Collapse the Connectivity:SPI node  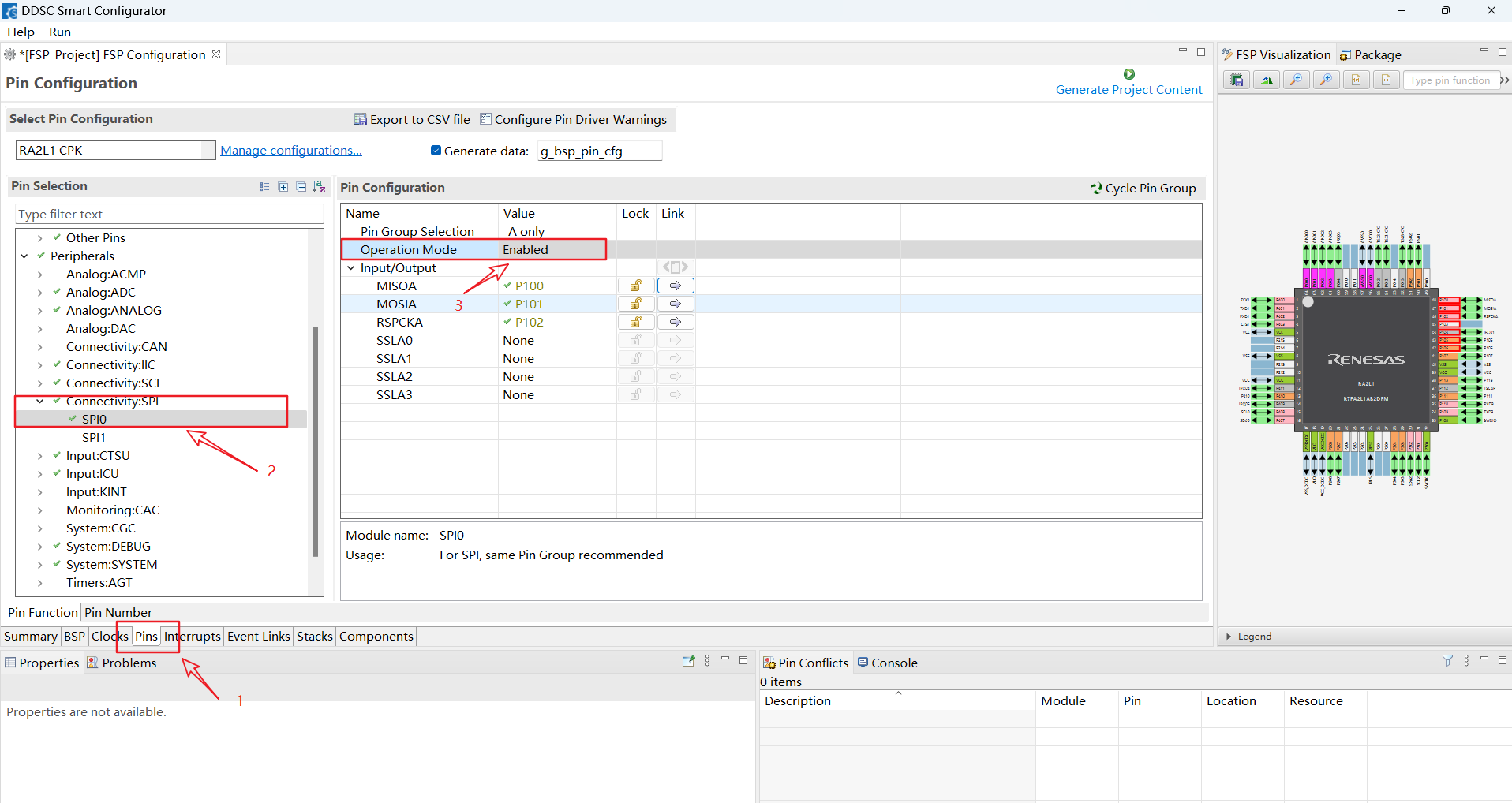39,401
